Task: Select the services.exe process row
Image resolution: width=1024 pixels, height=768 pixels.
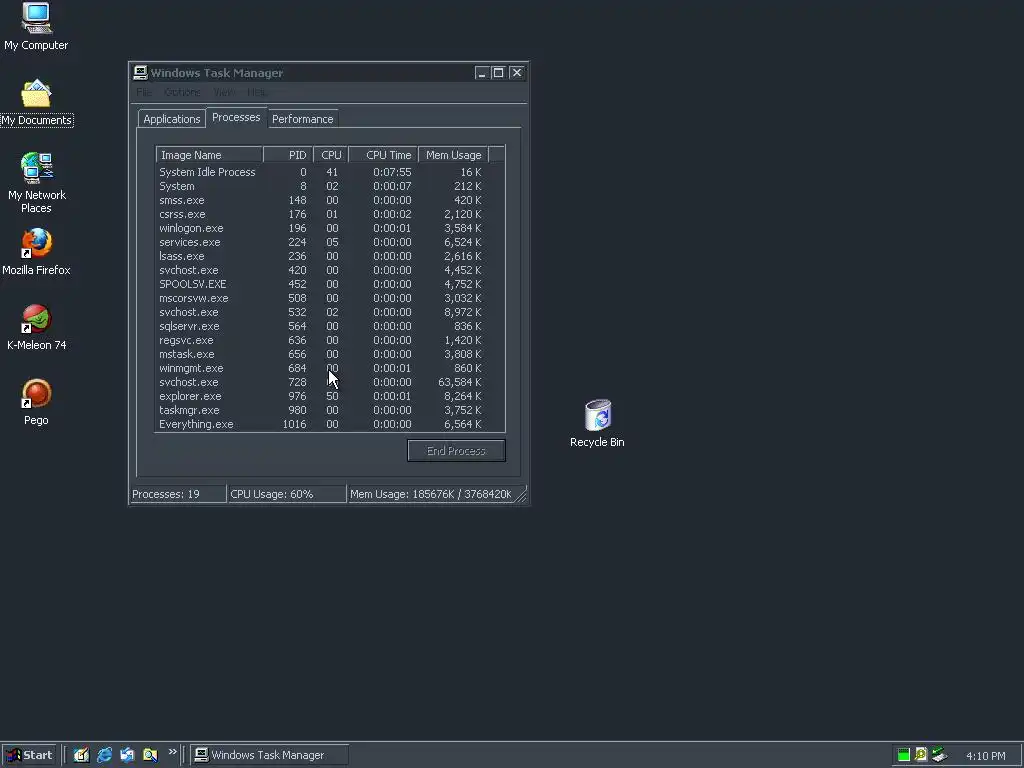Action: click(x=330, y=242)
